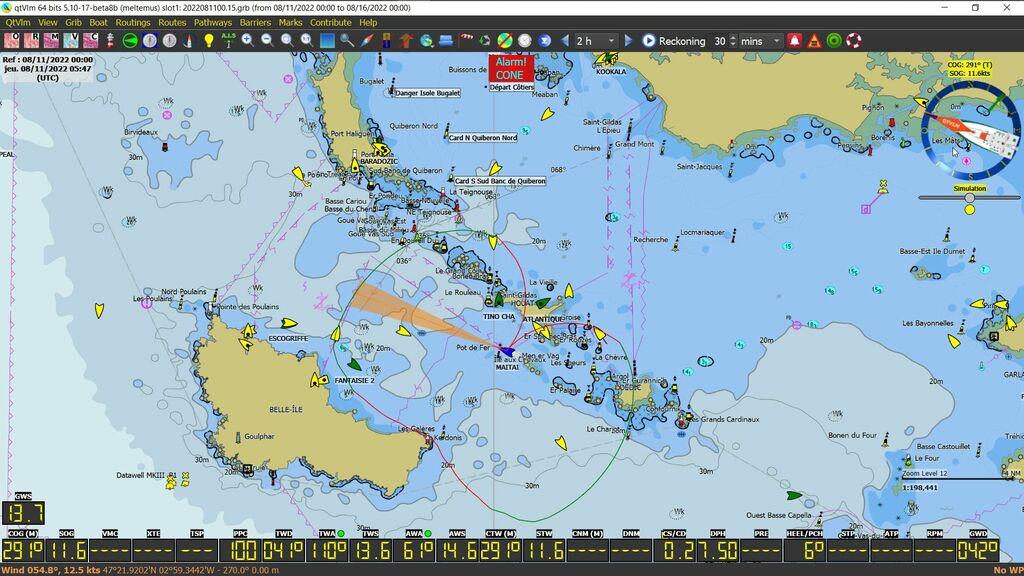Click the MAITAI boat label

point(507,367)
